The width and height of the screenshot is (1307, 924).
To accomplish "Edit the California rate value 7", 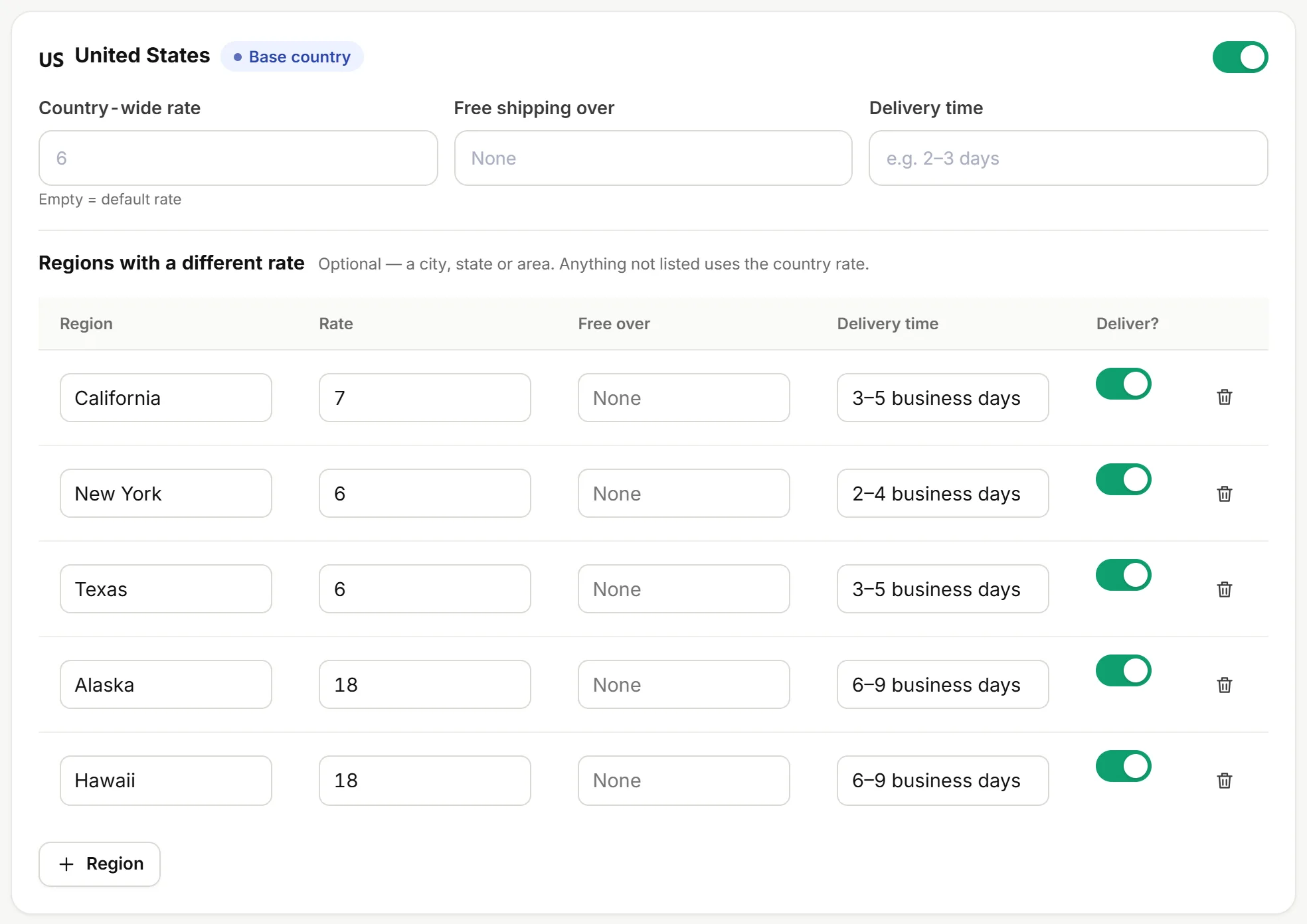I will coord(425,398).
